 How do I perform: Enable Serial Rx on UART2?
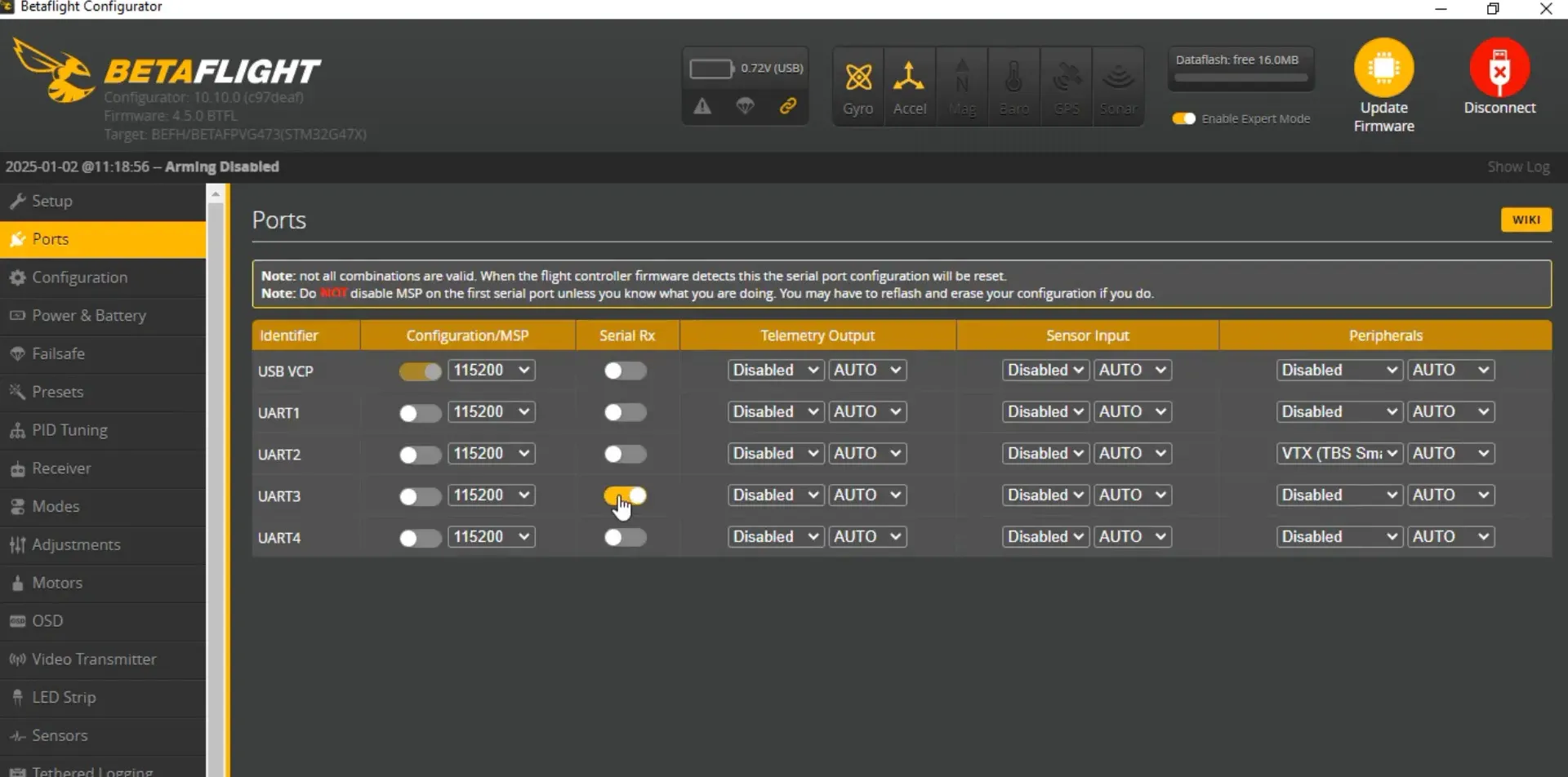[x=625, y=455]
